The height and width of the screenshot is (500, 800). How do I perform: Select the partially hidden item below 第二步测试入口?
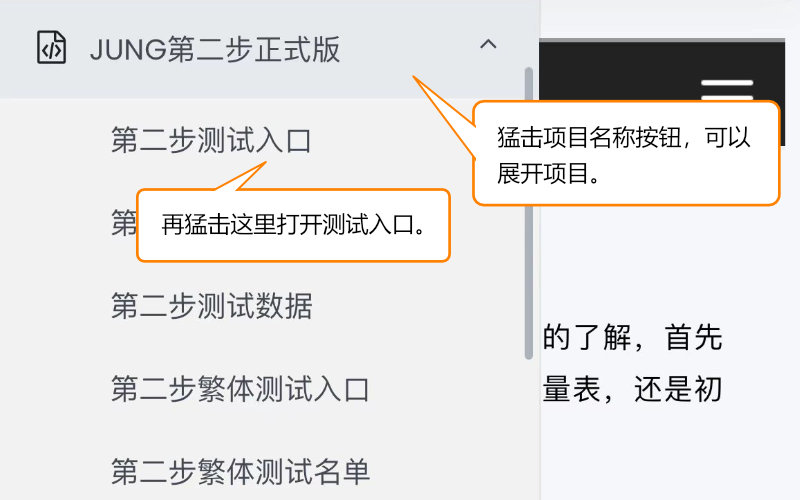pyautogui.click(x=124, y=223)
